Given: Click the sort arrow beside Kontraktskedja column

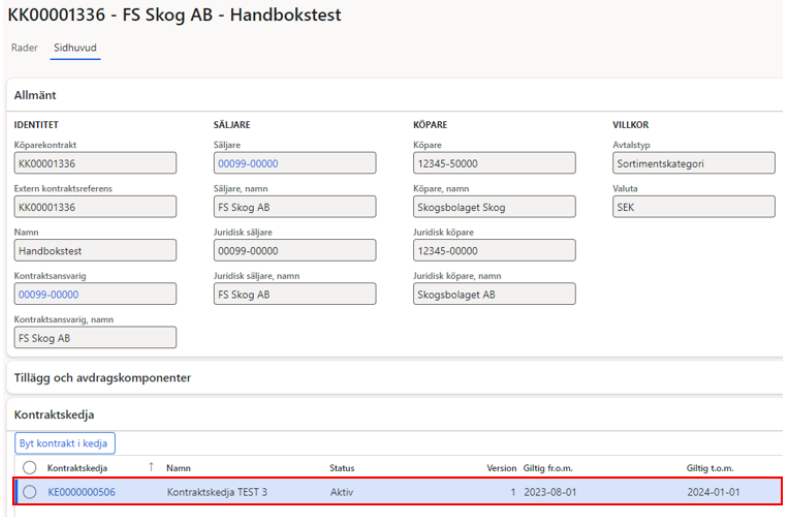Looking at the screenshot, I should coord(151,468).
